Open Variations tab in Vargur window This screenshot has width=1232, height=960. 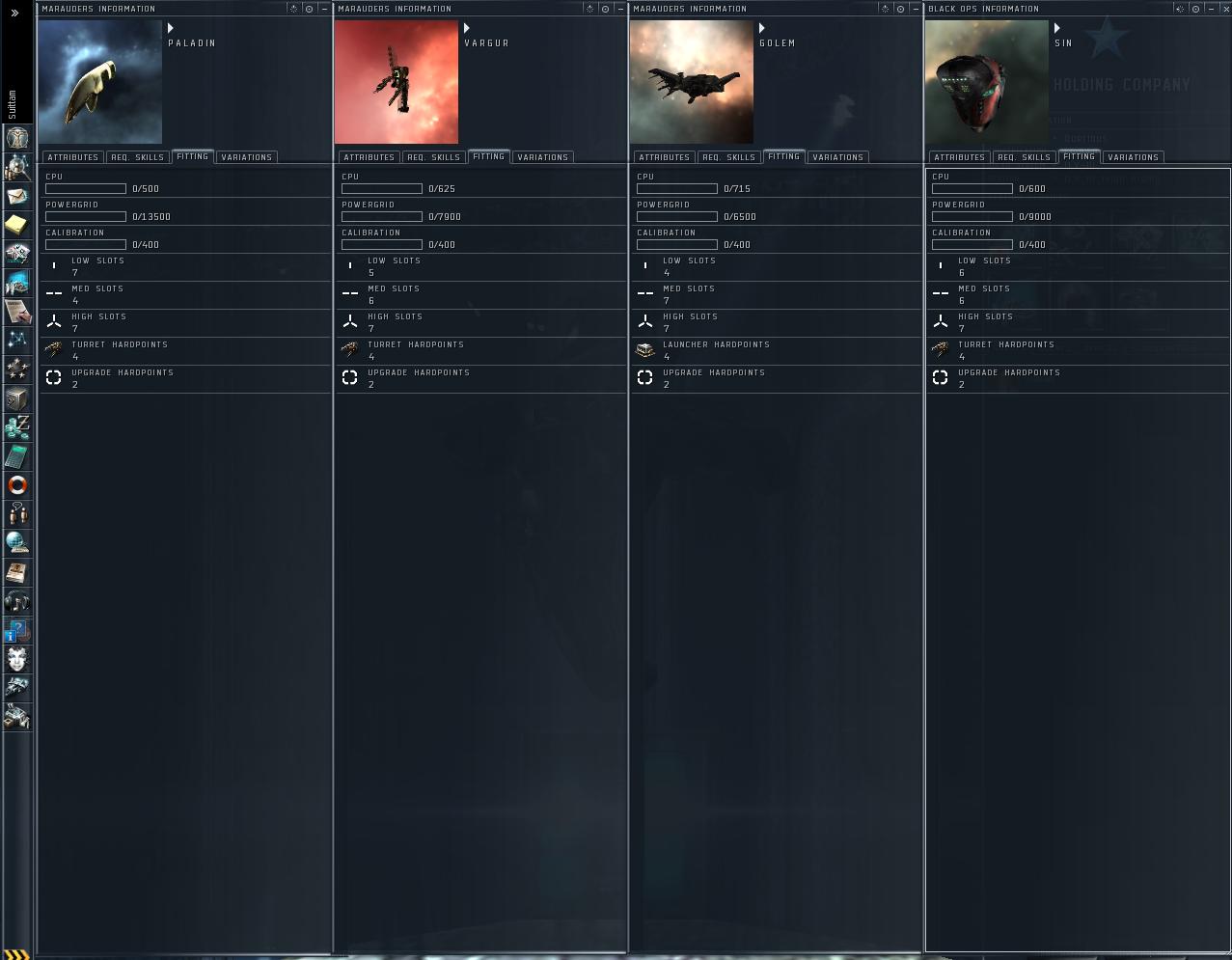[542, 157]
